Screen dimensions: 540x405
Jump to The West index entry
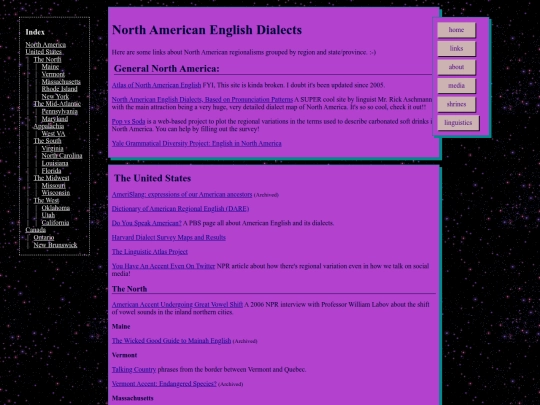[46, 200]
